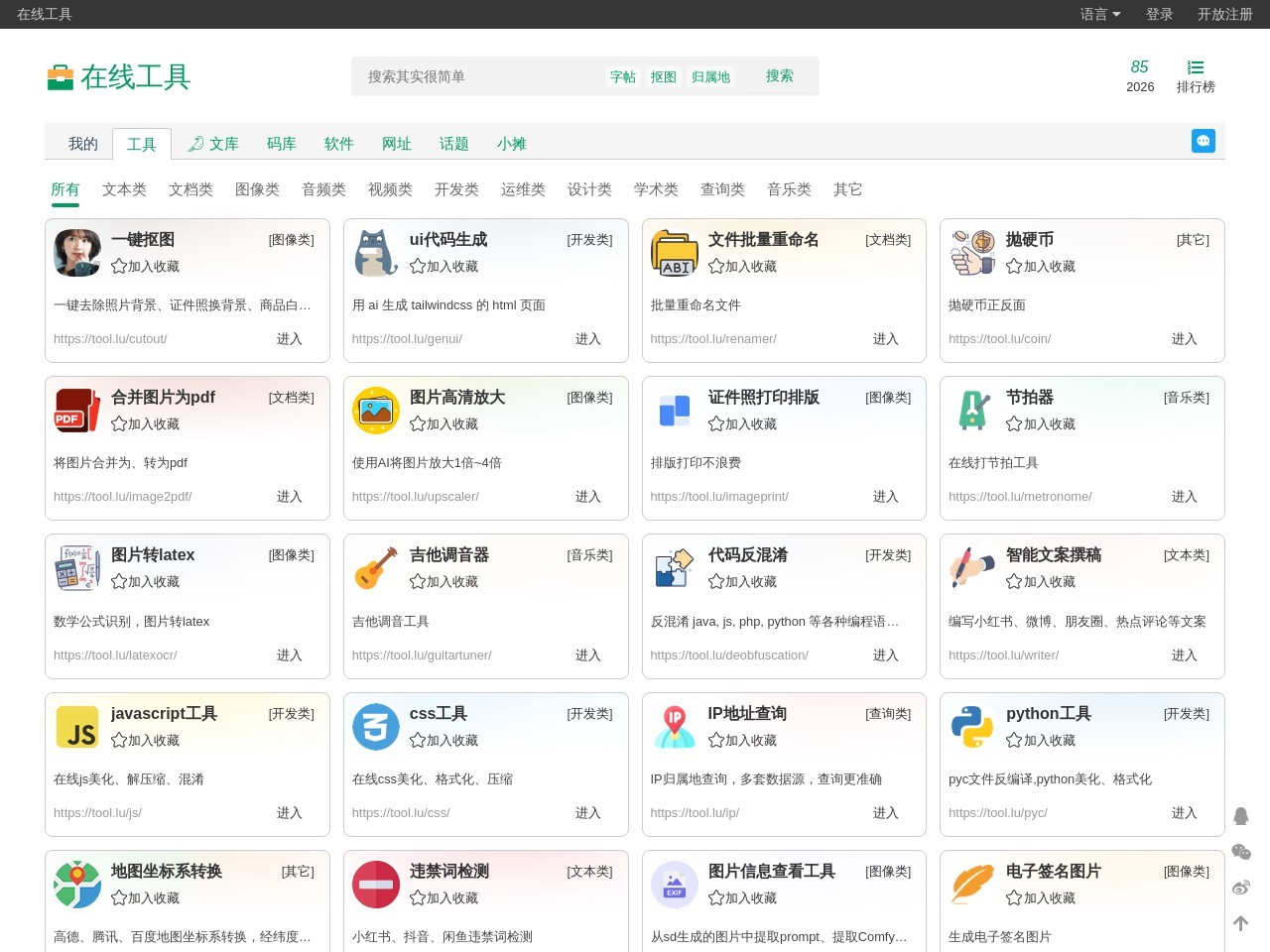
Task: Click the back-to-top arrow icon
Action: point(1240,923)
